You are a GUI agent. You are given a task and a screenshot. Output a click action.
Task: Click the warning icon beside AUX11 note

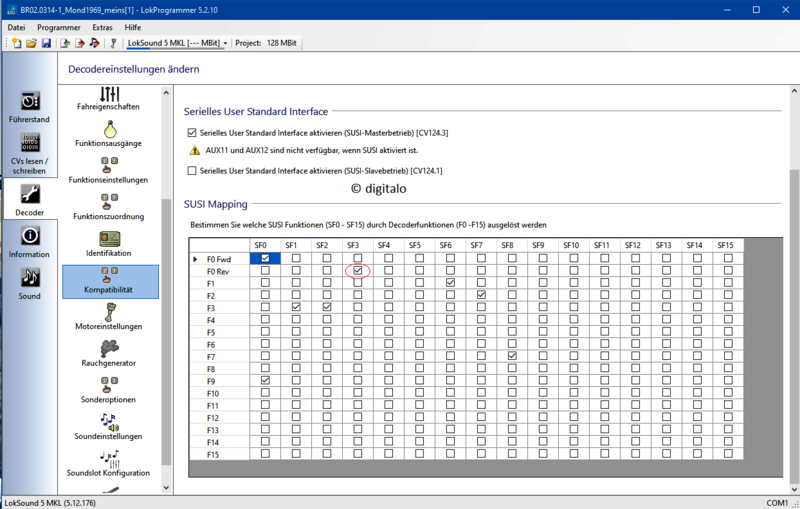pyautogui.click(x=194, y=150)
